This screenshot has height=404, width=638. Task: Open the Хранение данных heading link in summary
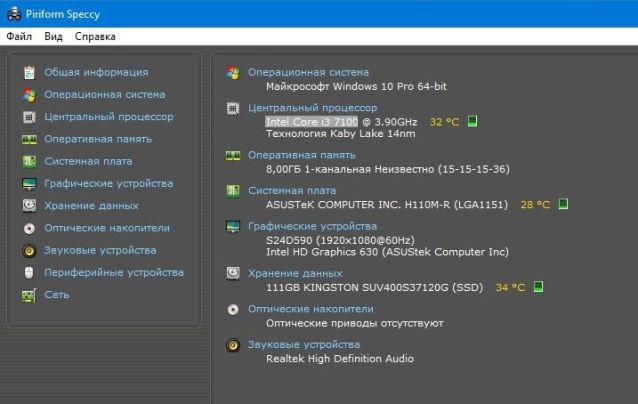(295, 273)
